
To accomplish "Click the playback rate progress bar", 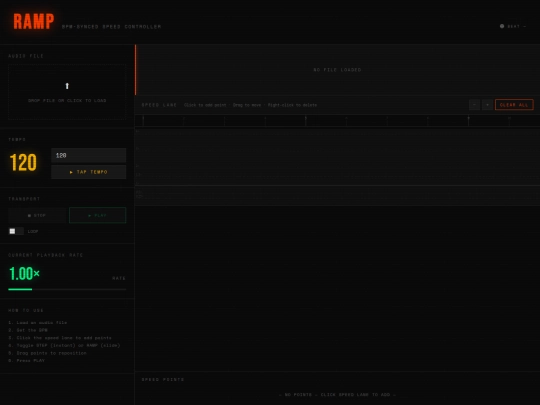I will pyautogui.click(x=67, y=289).
